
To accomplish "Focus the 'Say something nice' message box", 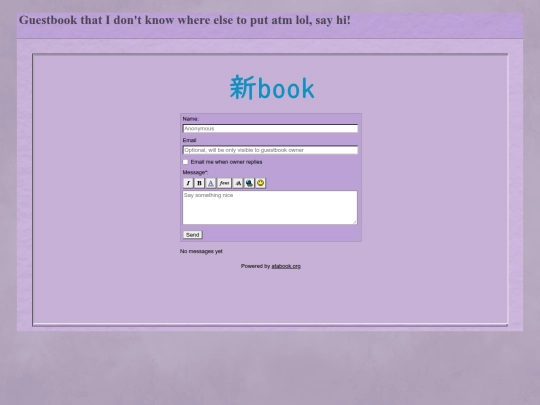I will 270,208.
